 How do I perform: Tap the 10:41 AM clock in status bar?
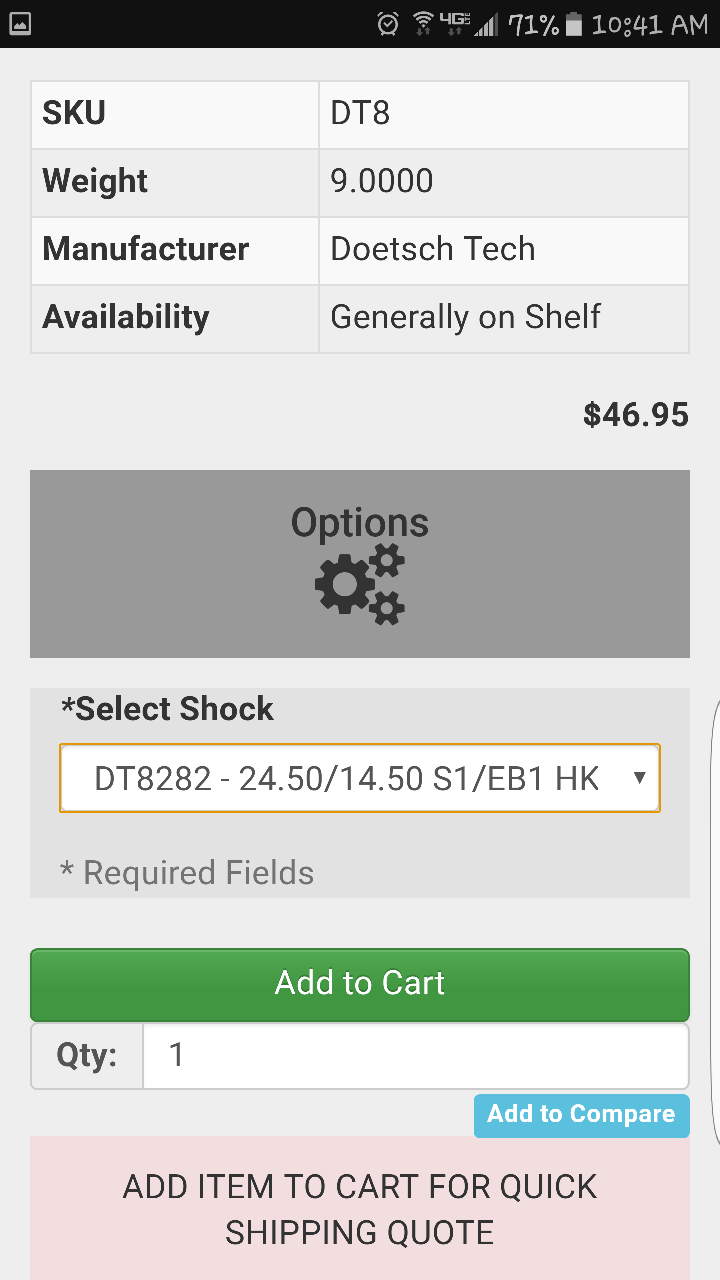649,25
